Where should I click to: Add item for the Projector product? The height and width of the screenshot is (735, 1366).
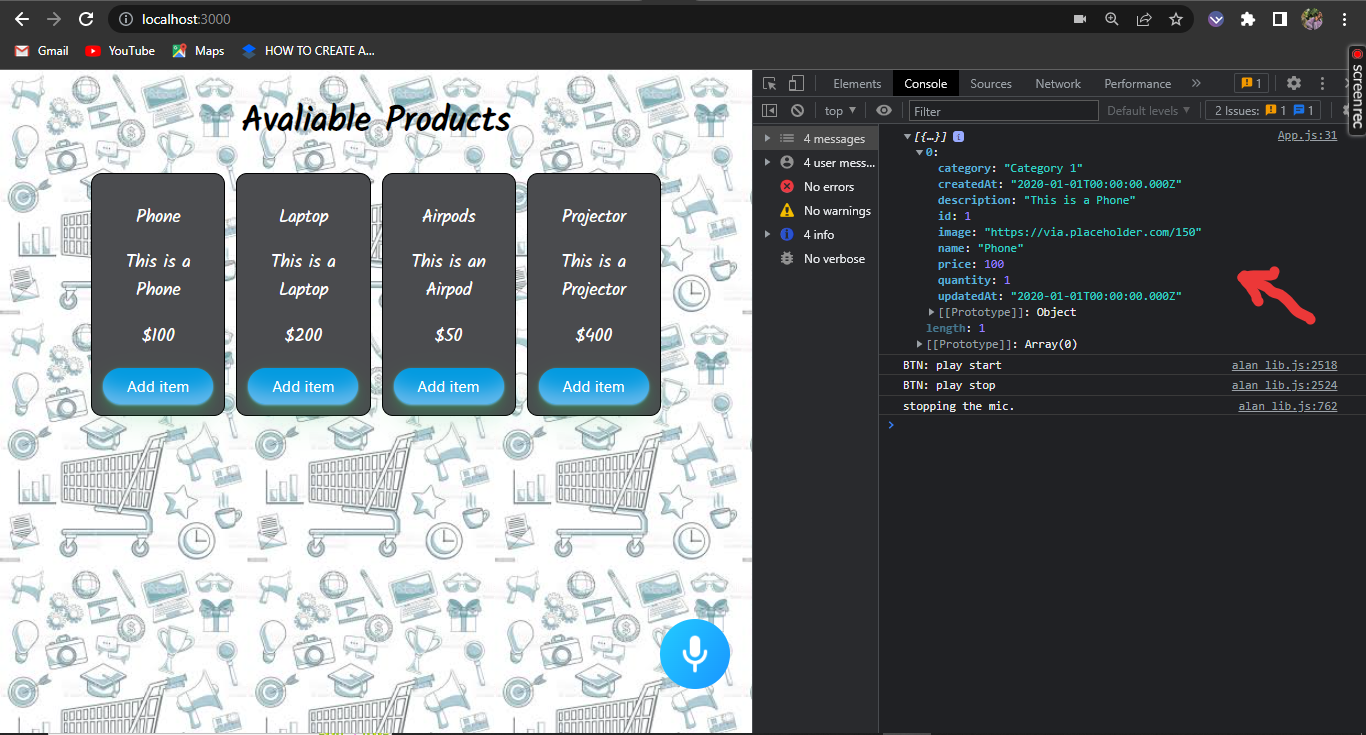(x=594, y=386)
